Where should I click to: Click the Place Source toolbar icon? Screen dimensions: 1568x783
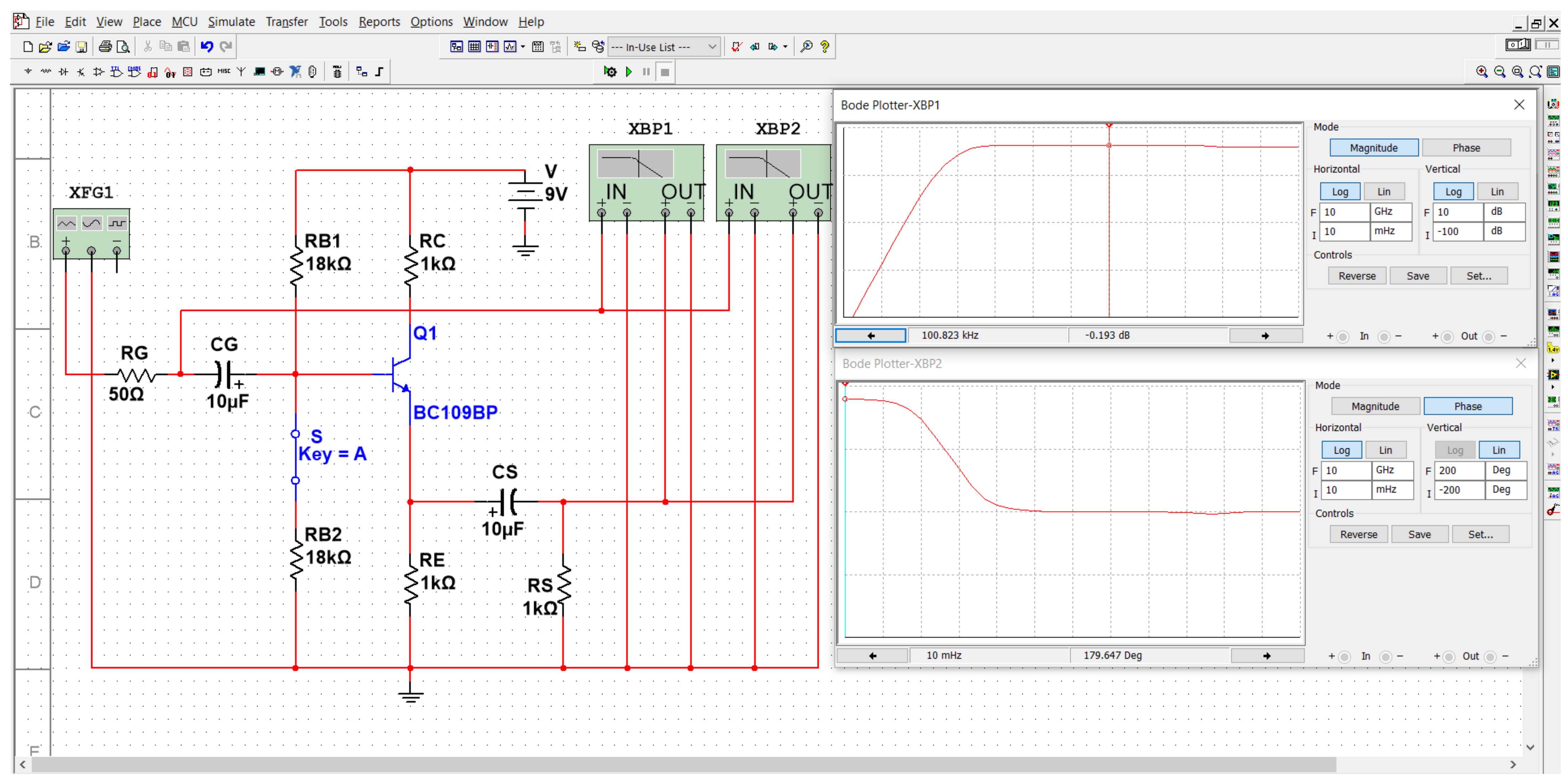click(x=28, y=72)
